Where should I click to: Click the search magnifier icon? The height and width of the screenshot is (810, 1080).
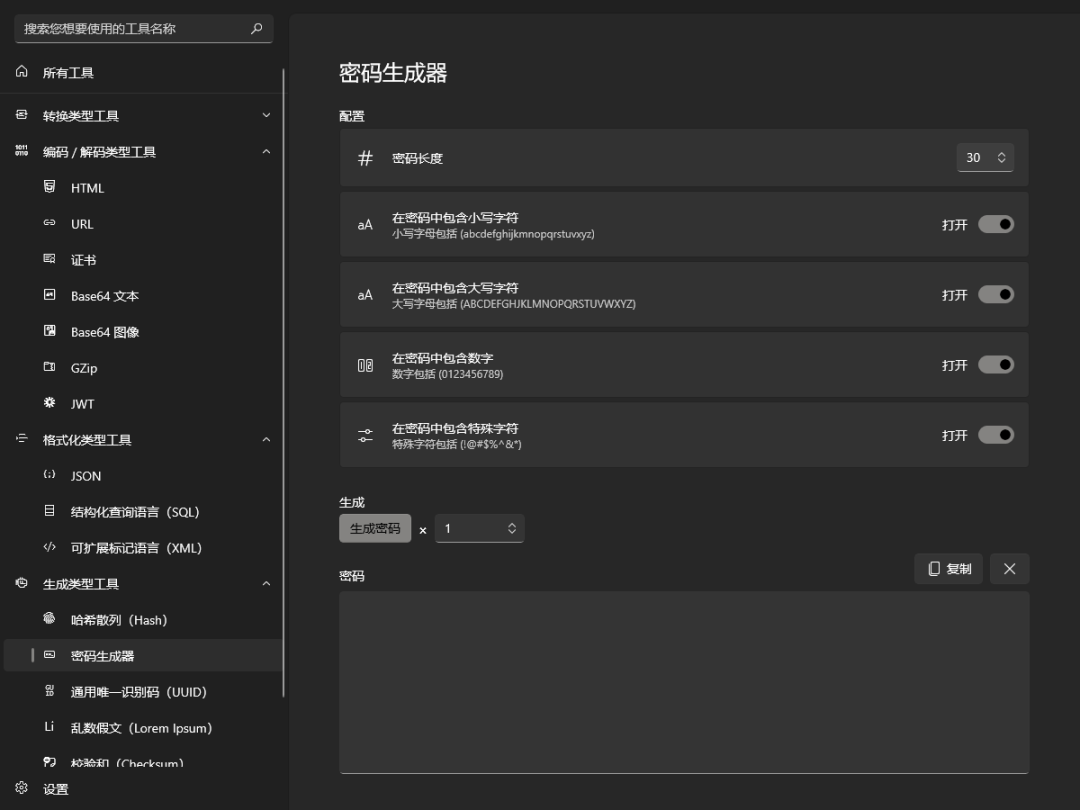point(256,29)
